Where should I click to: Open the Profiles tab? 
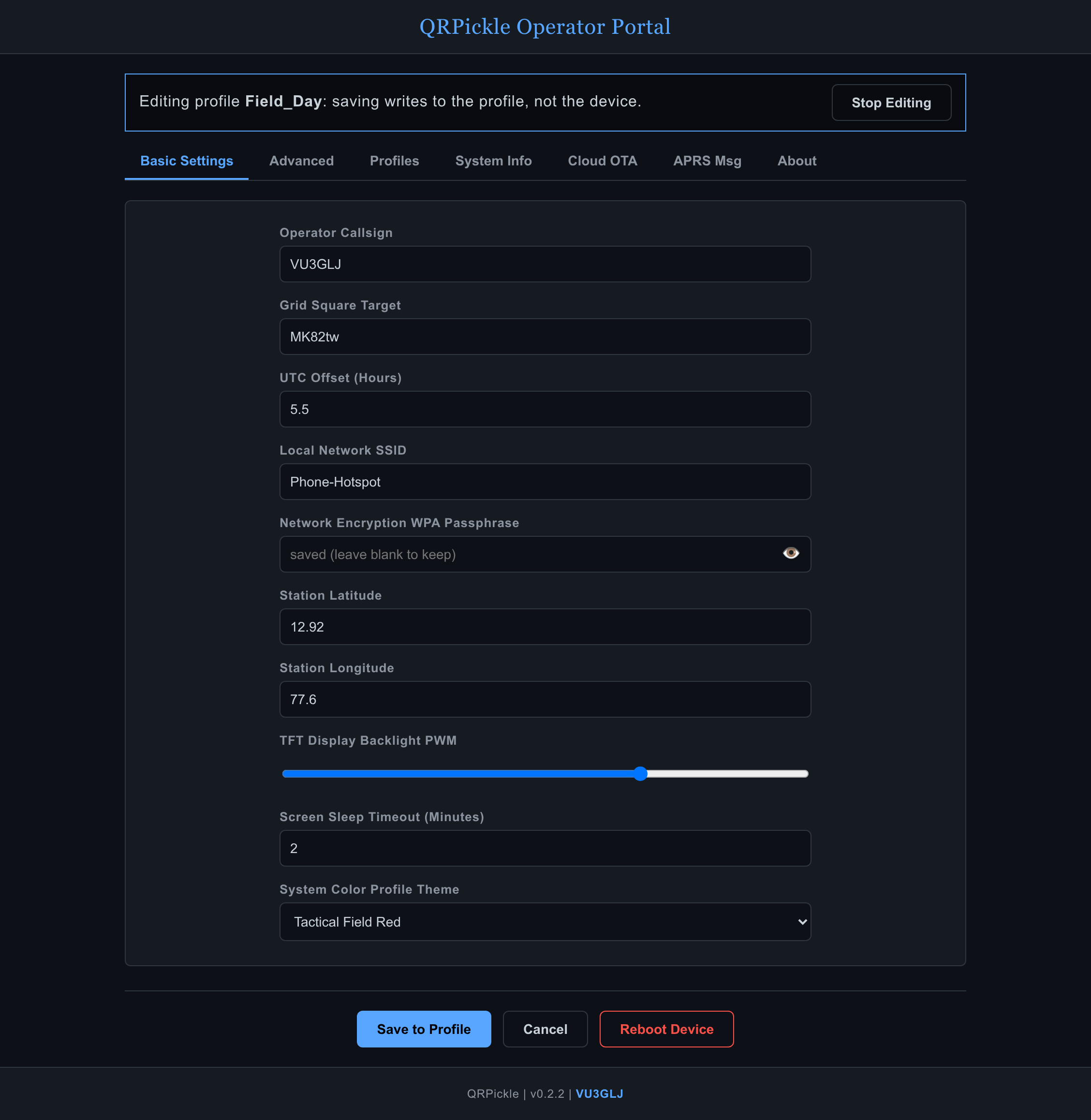394,161
